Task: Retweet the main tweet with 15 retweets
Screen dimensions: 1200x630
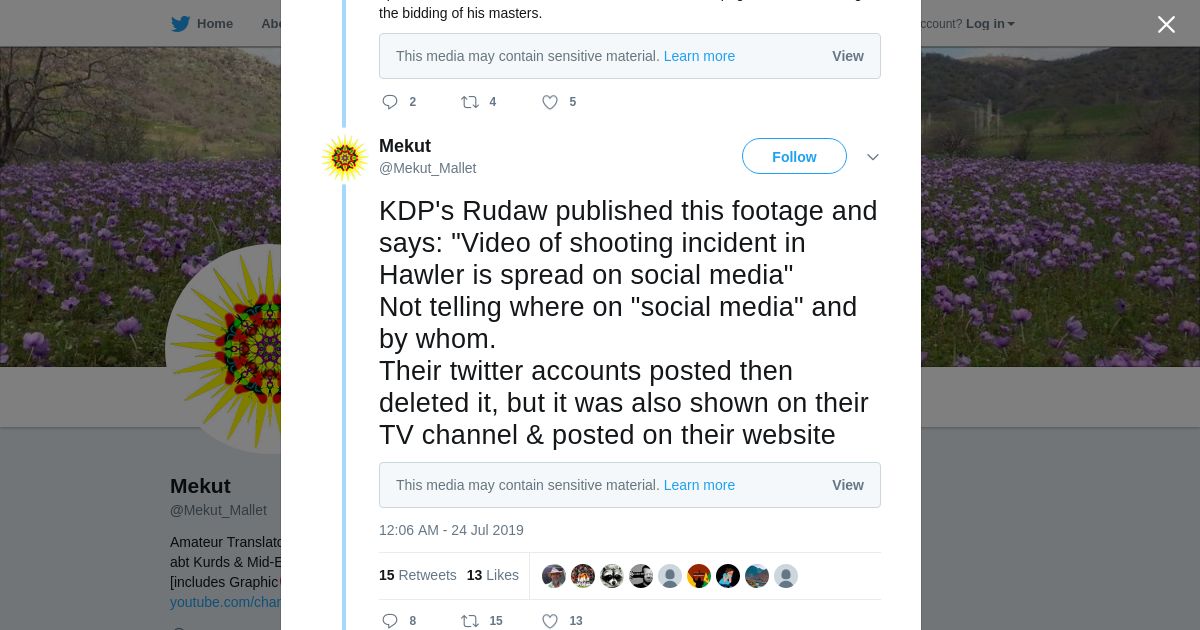Action: (x=470, y=621)
